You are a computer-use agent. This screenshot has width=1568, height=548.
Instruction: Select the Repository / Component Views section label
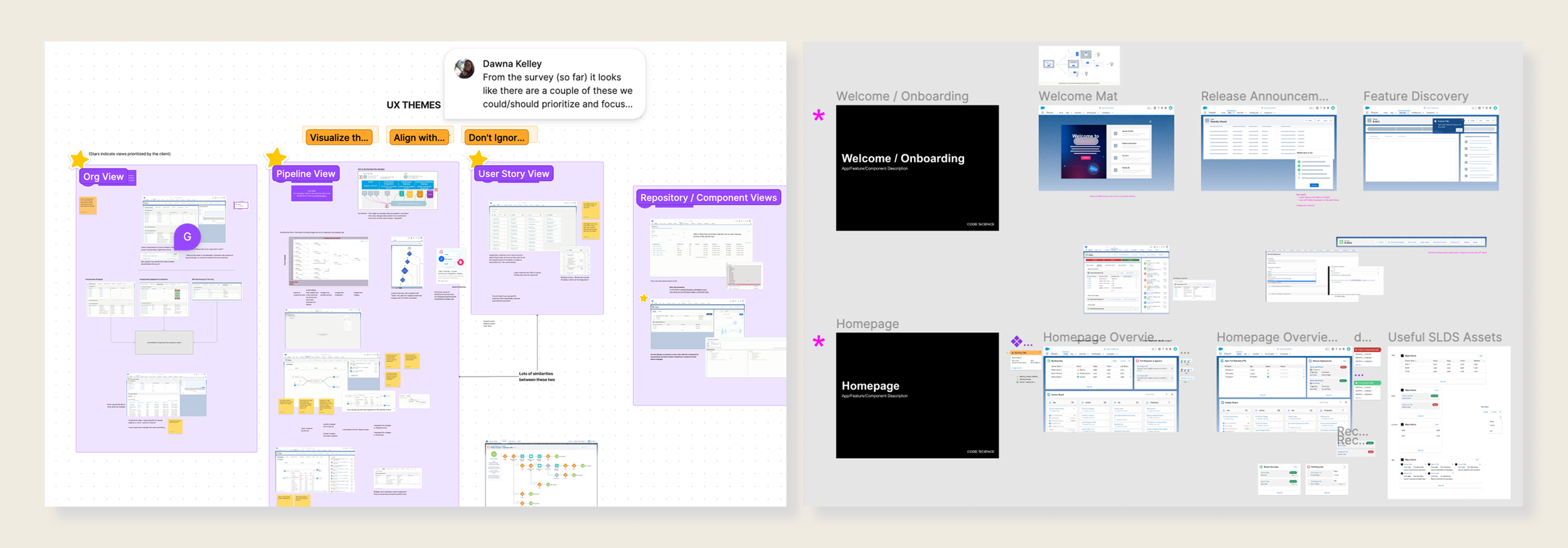point(709,198)
